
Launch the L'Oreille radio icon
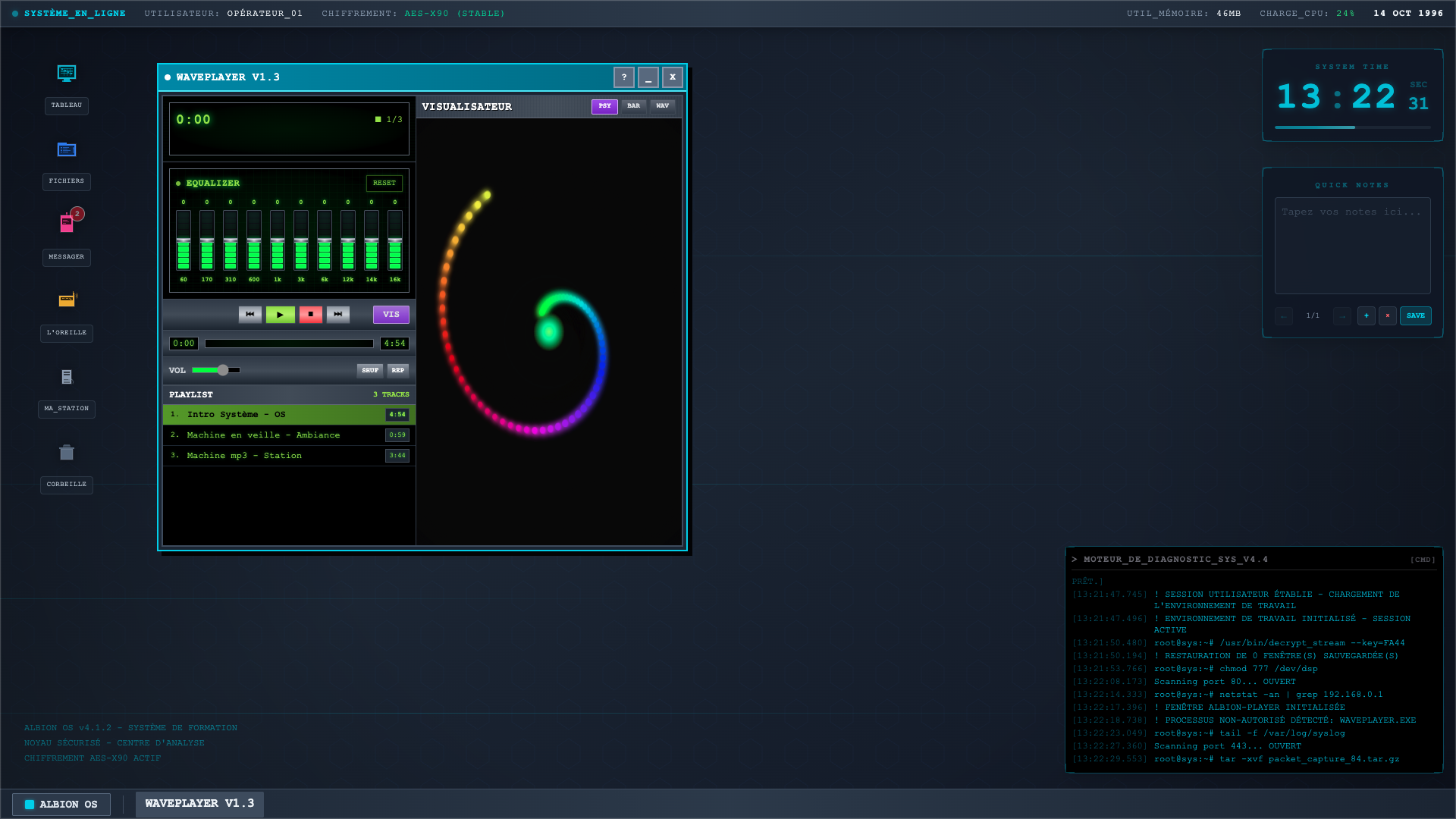coord(67,300)
